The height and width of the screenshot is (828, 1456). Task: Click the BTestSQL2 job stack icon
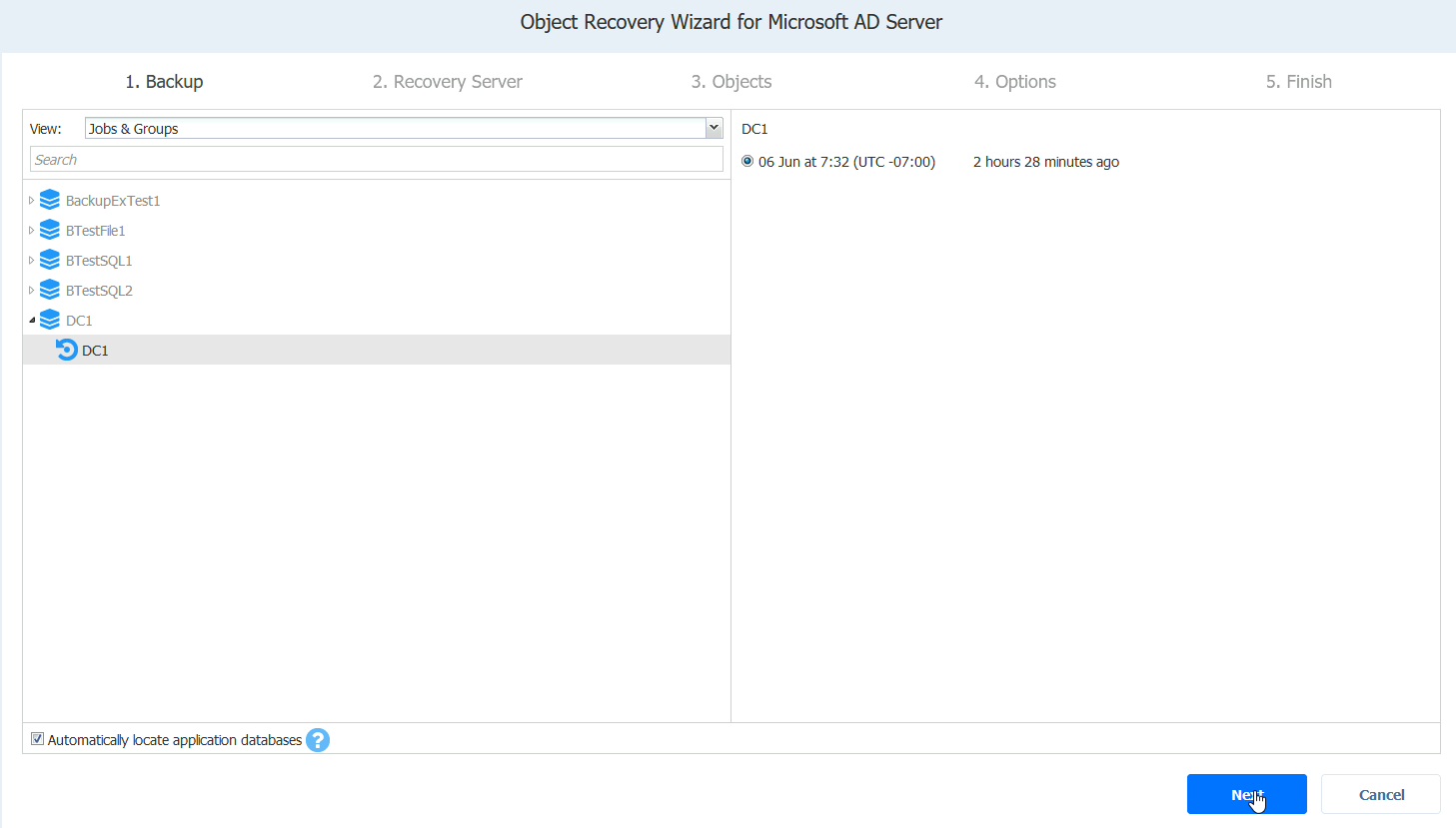pos(50,291)
